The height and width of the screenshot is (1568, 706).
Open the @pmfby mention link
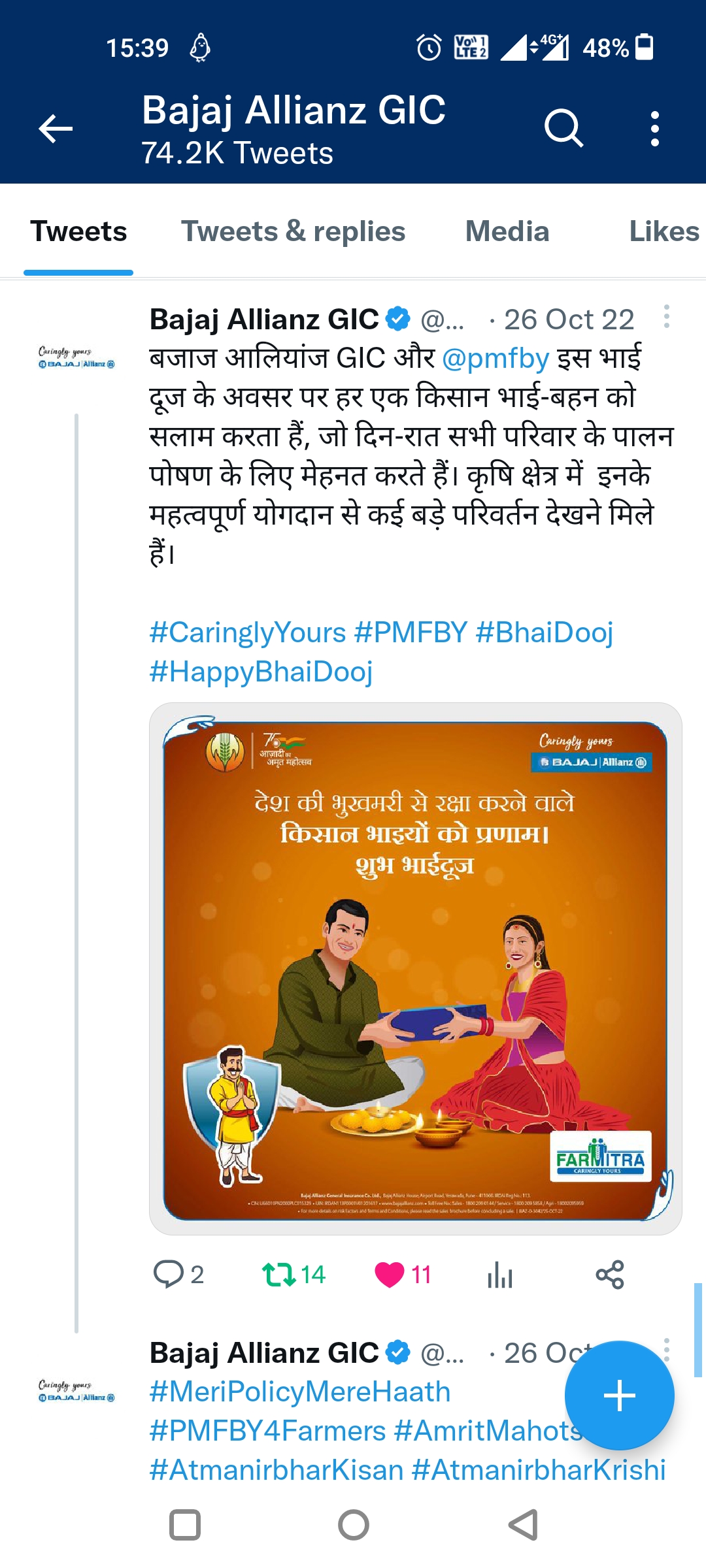tap(496, 359)
